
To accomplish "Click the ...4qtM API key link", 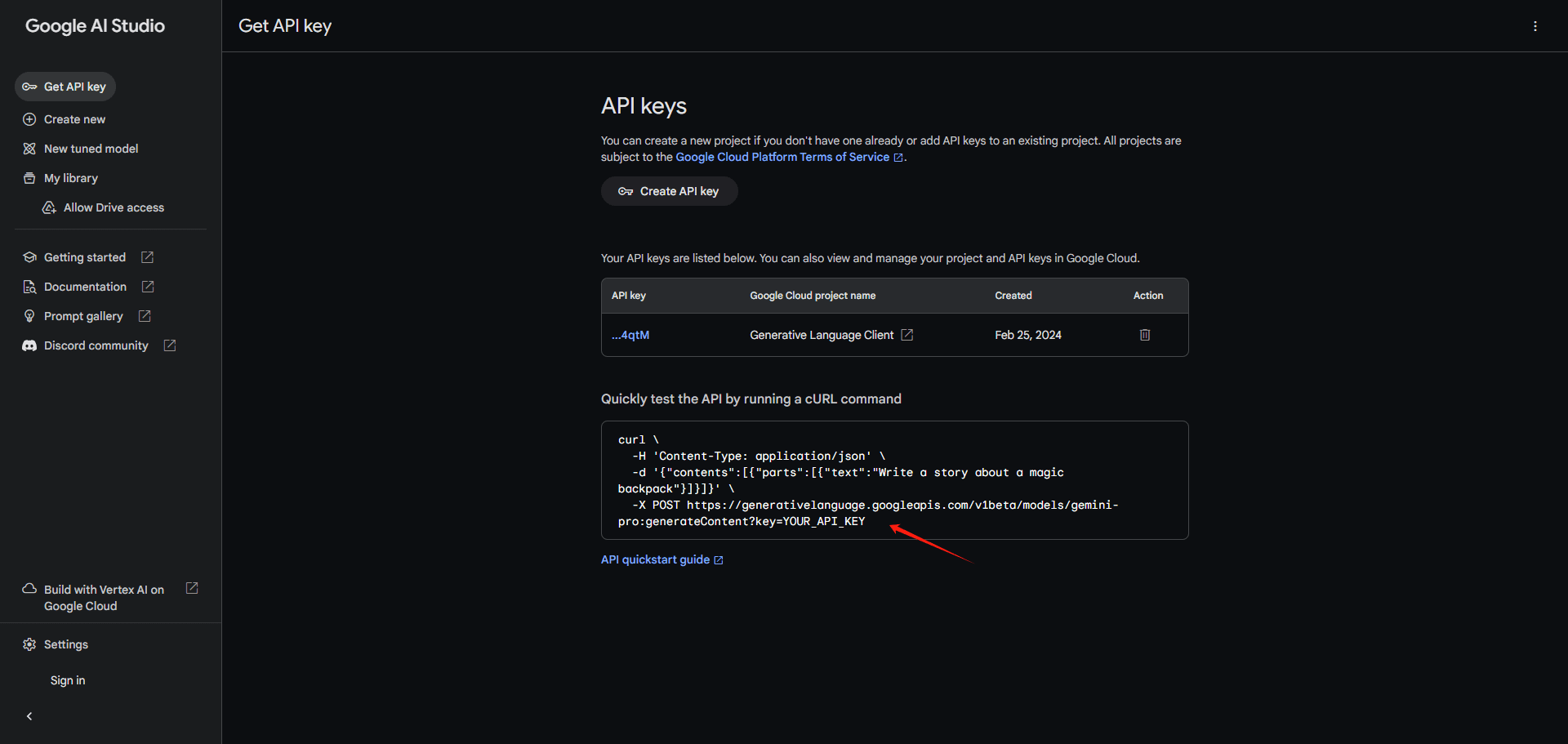I will pos(630,335).
